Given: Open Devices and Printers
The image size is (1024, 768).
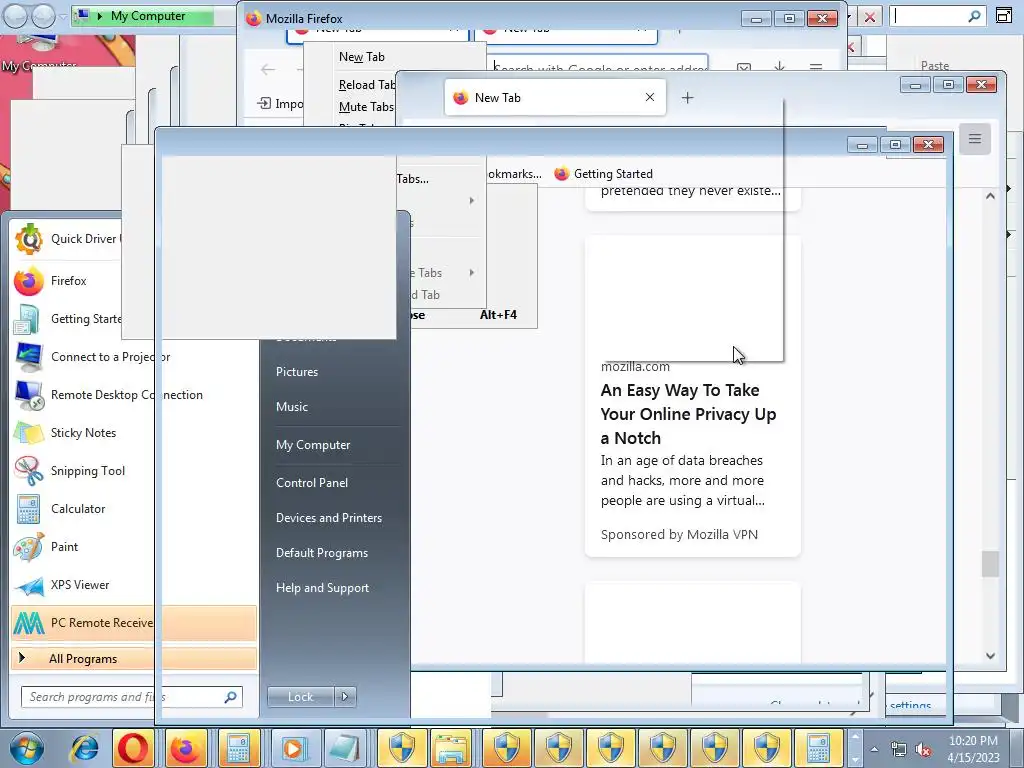Looking at the screenshot, I should point(328,518).
